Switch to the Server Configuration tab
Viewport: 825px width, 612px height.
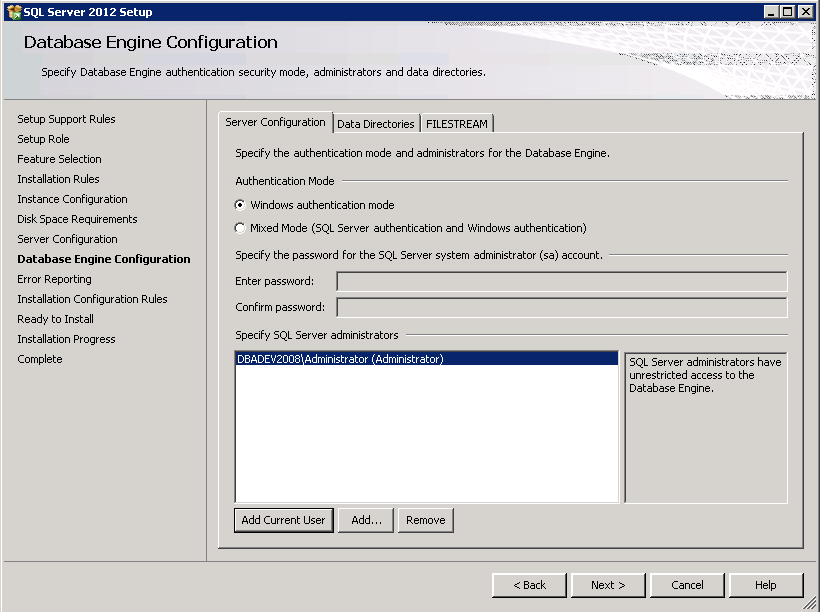click(x=275, y=122)
